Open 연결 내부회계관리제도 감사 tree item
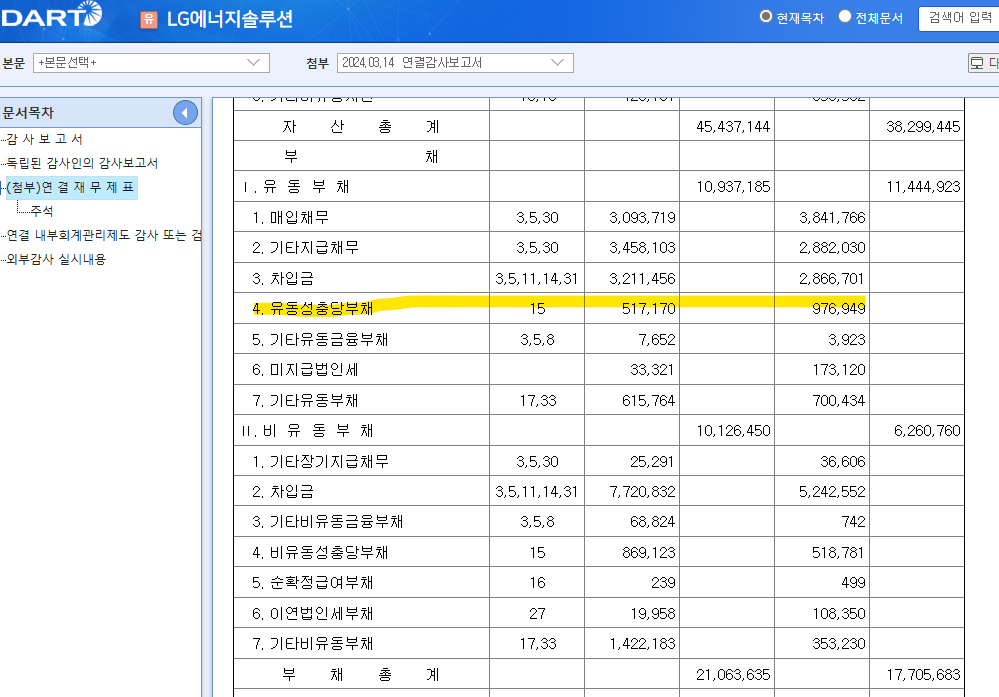 104,235
